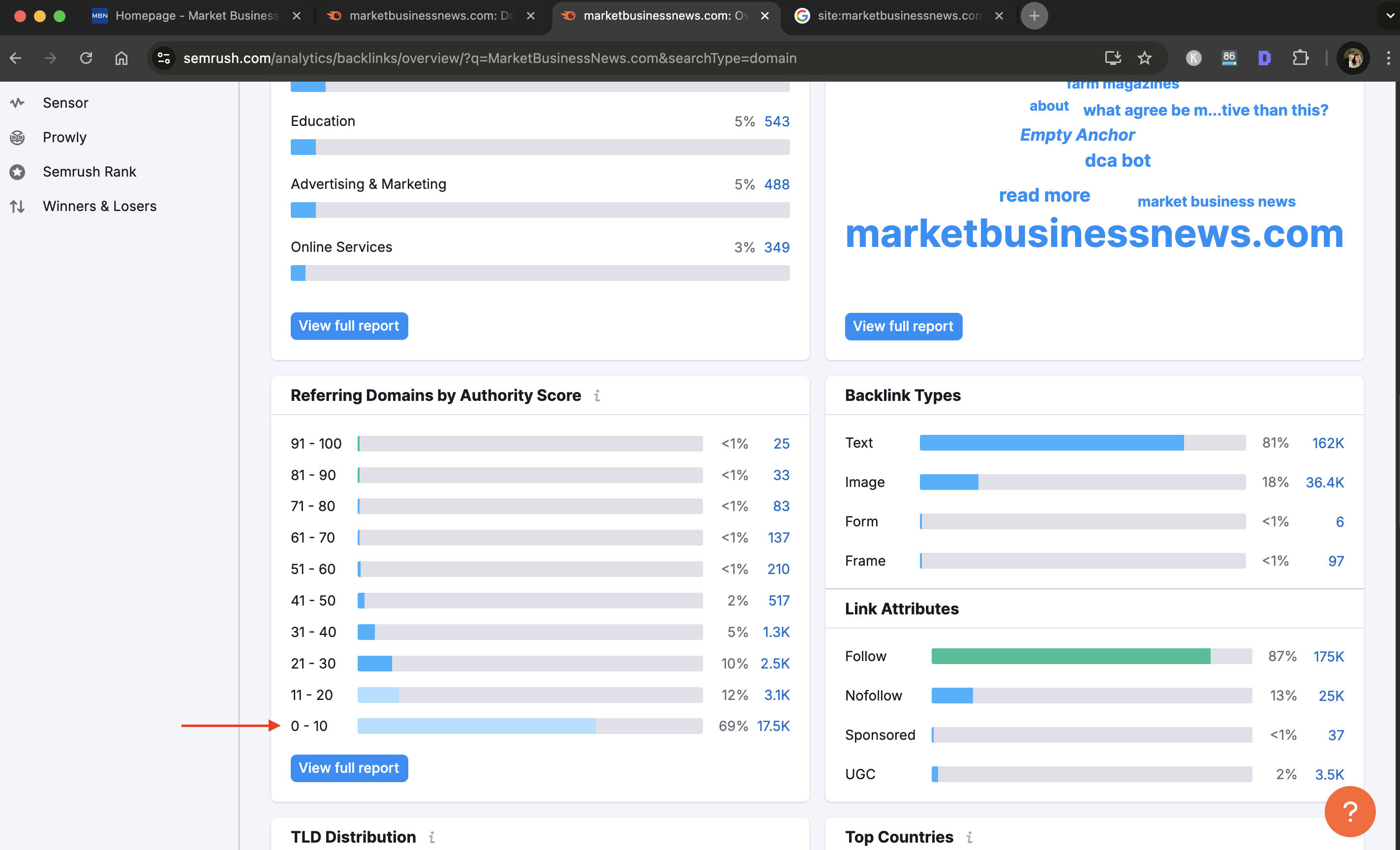Click the Text backlink type bar
This screenshot has height=850, width=1400.
point(1082,443)
